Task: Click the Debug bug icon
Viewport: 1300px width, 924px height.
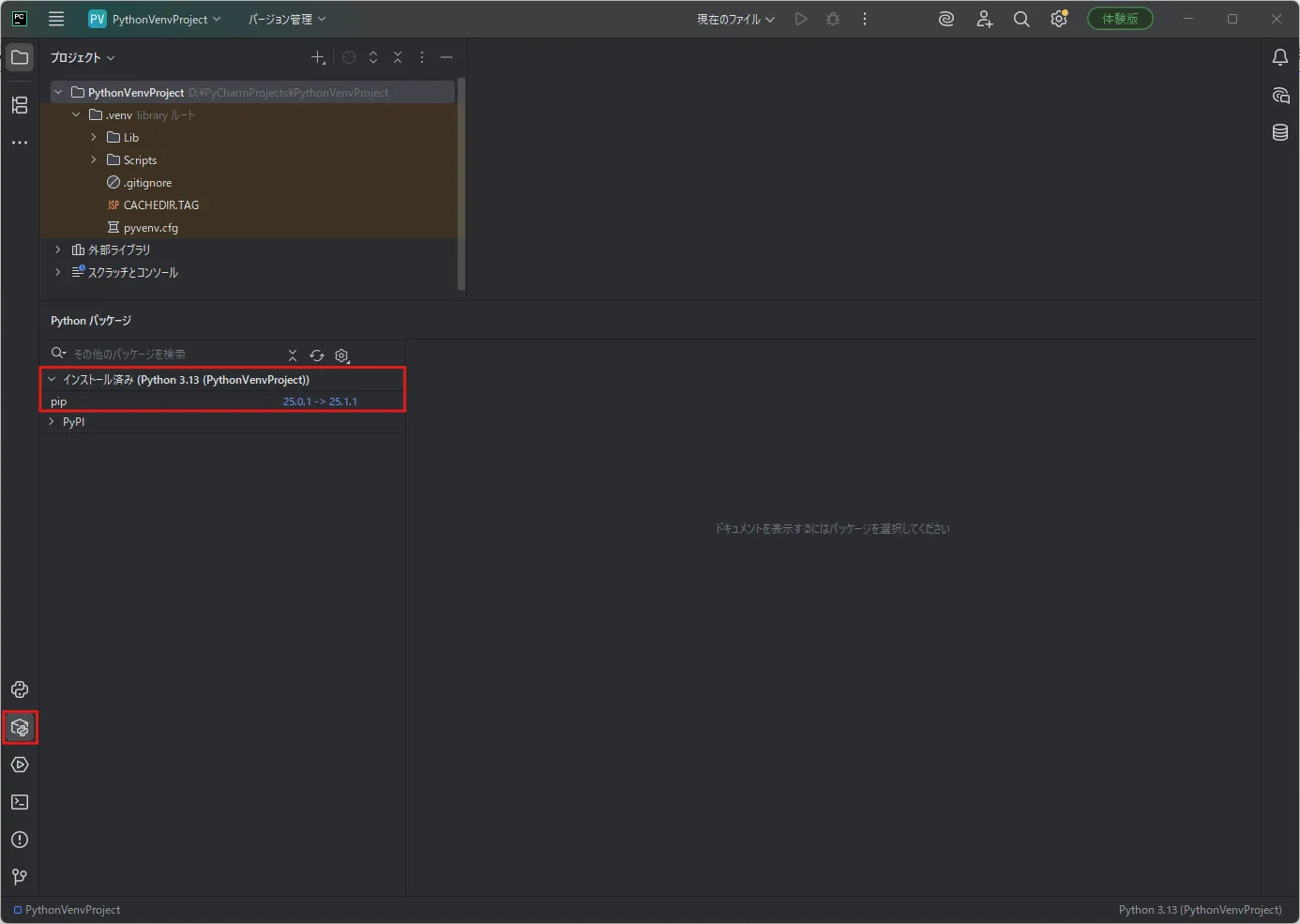Action: (833, 19)
